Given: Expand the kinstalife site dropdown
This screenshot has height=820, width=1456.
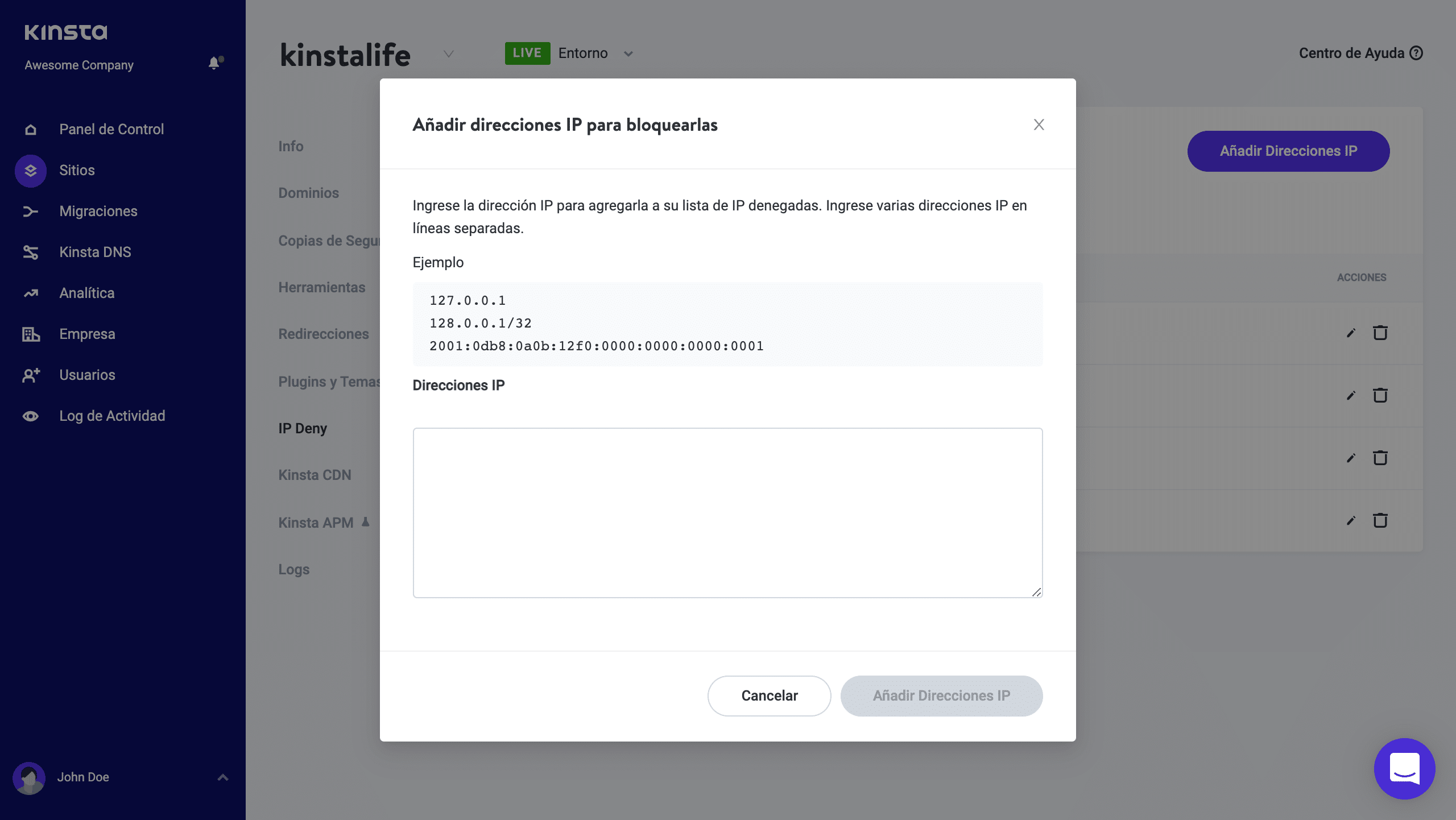Looking at the screenshot, I should tap(449, 54).
